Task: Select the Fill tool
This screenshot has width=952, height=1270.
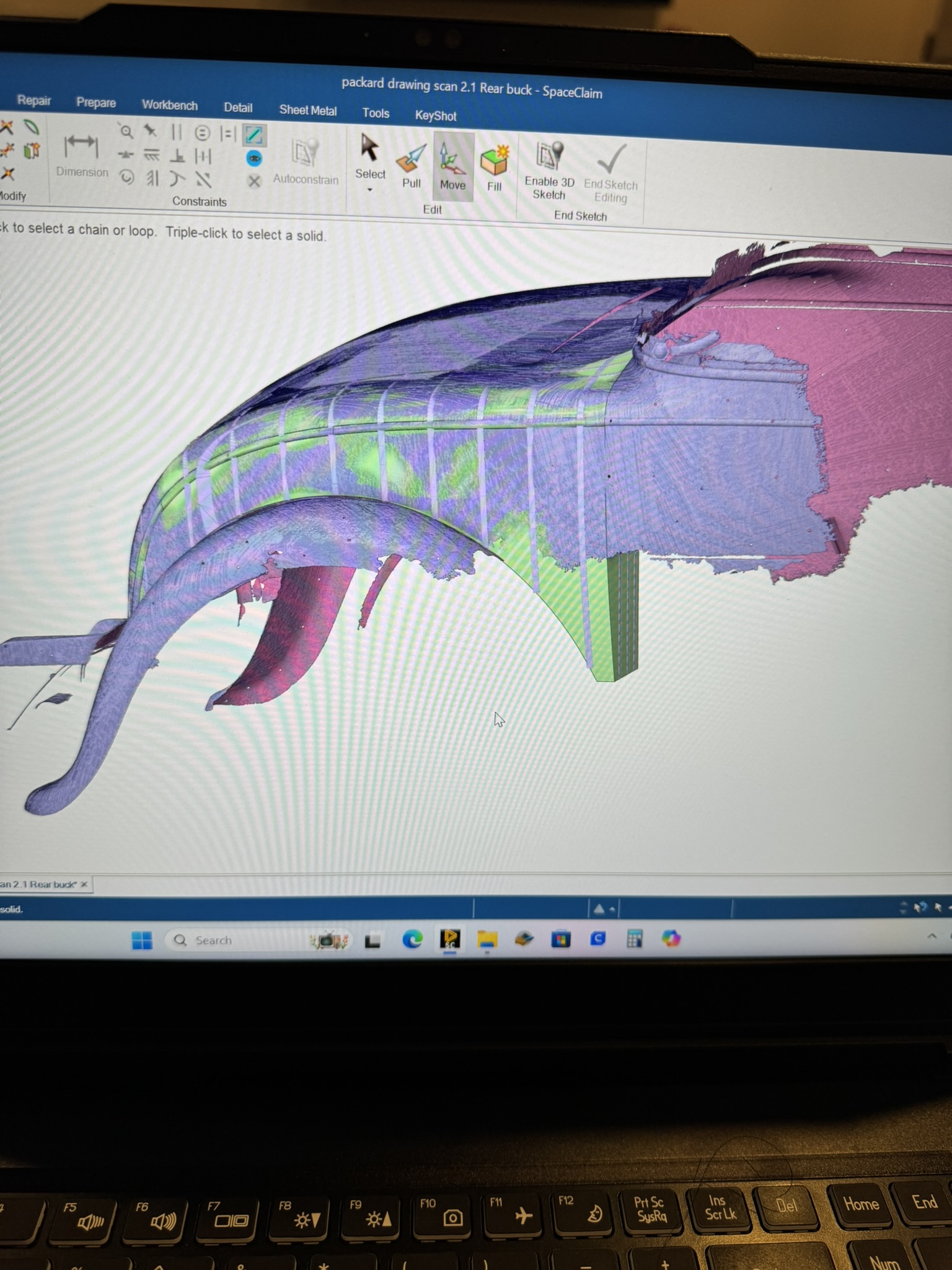Action: (494, 169)
